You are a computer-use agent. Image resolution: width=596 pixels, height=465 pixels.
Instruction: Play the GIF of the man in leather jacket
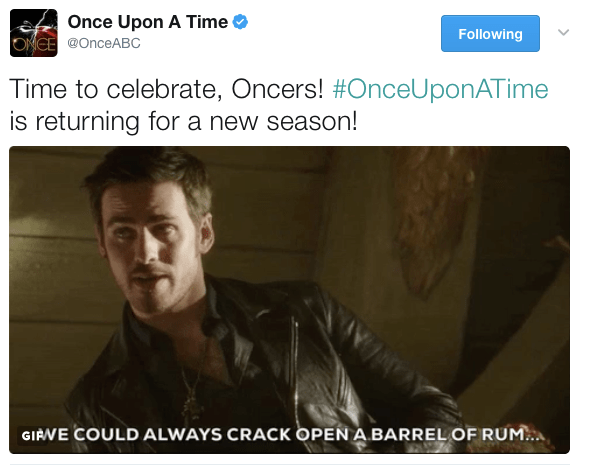[289, 300]
